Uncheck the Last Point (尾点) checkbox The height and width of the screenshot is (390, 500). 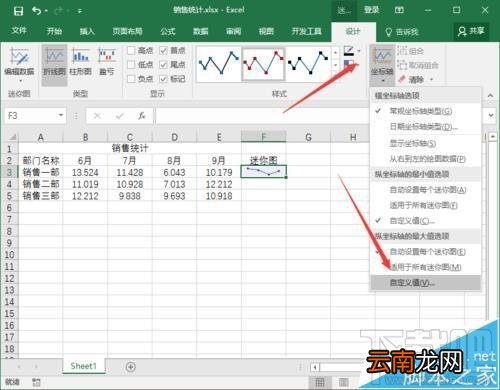click(x=163, y=65)
